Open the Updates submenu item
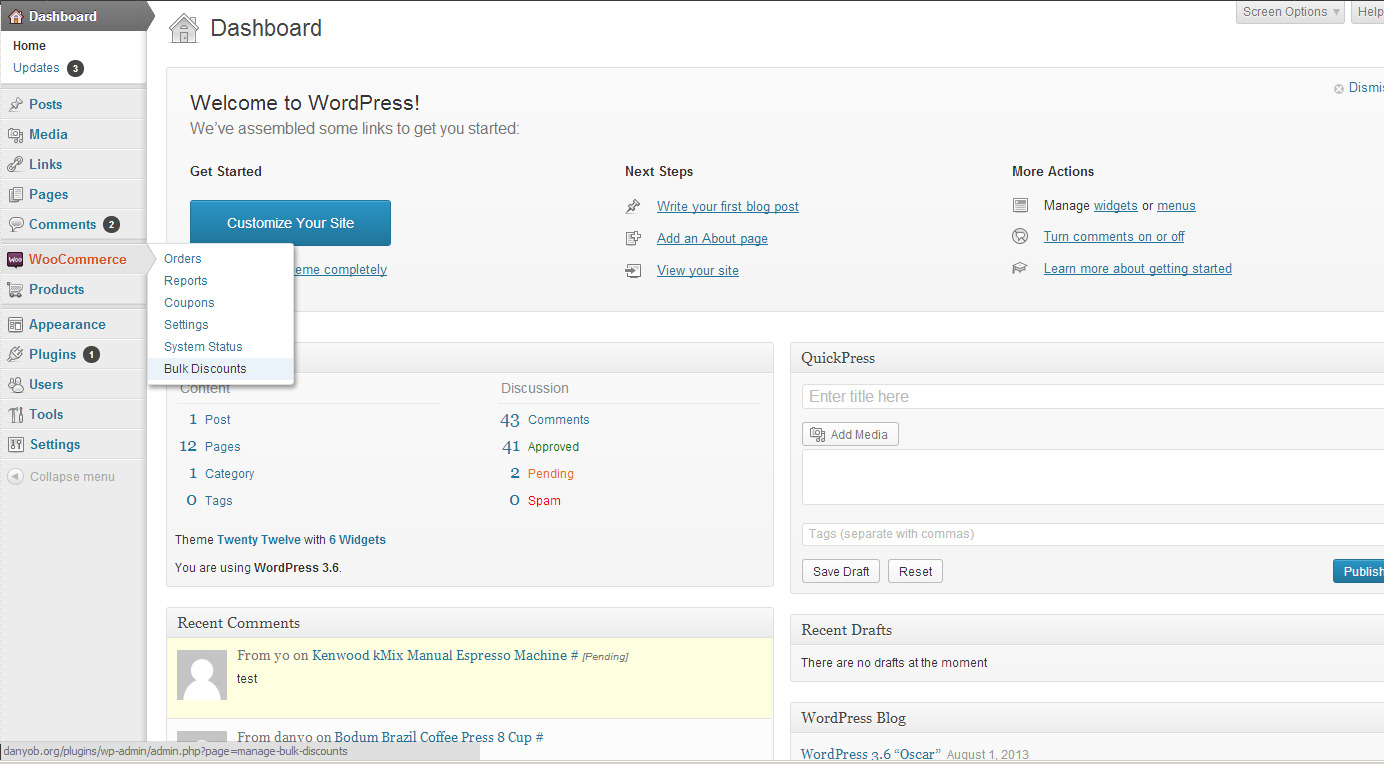Image resolution: width=1387 pixels, height=764 pixels. point(37,68)
